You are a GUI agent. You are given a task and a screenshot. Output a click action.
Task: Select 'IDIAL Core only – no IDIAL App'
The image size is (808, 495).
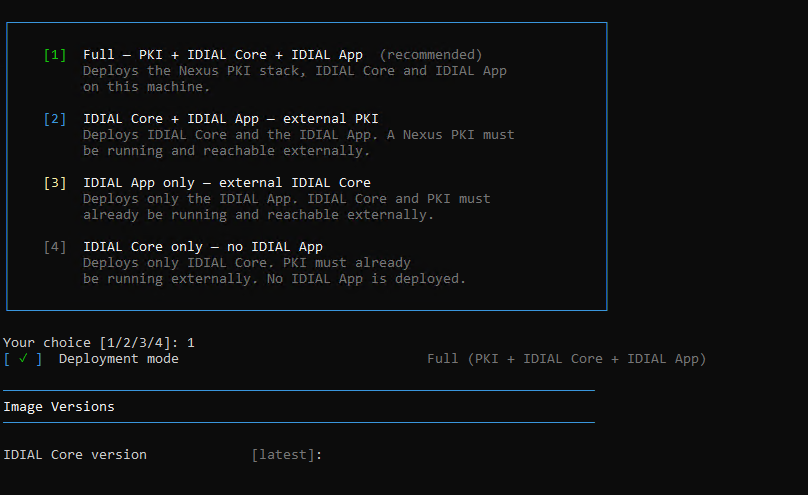(x=203, y=247)
